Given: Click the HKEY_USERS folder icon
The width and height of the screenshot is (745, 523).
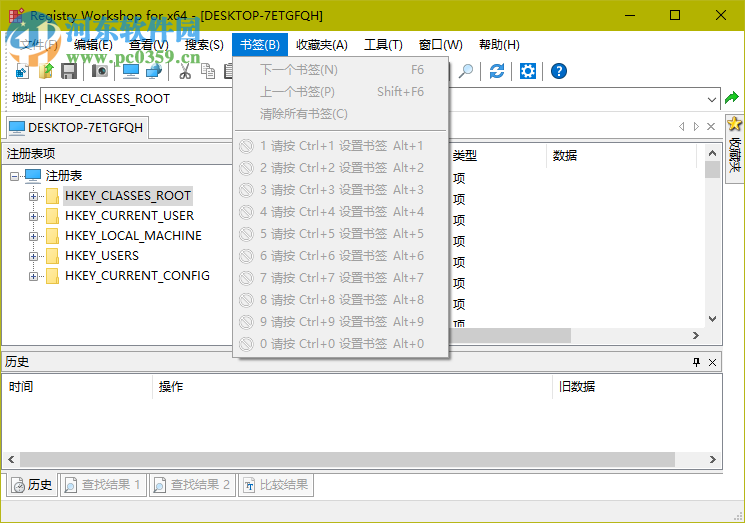Looking at the screenshot, I should [x=52, y=256].
